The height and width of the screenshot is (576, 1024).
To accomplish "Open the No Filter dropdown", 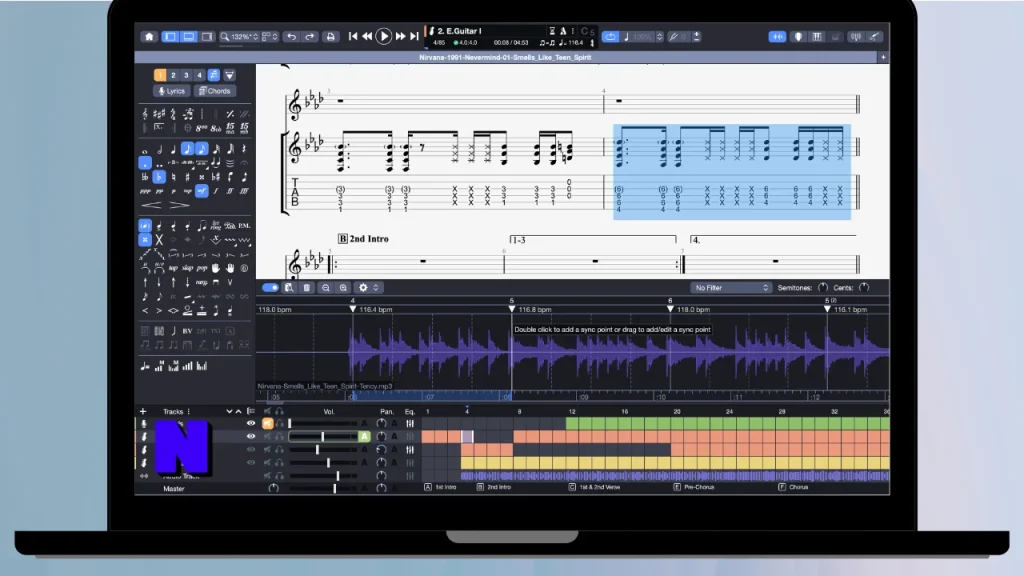I will click(731, 287).
